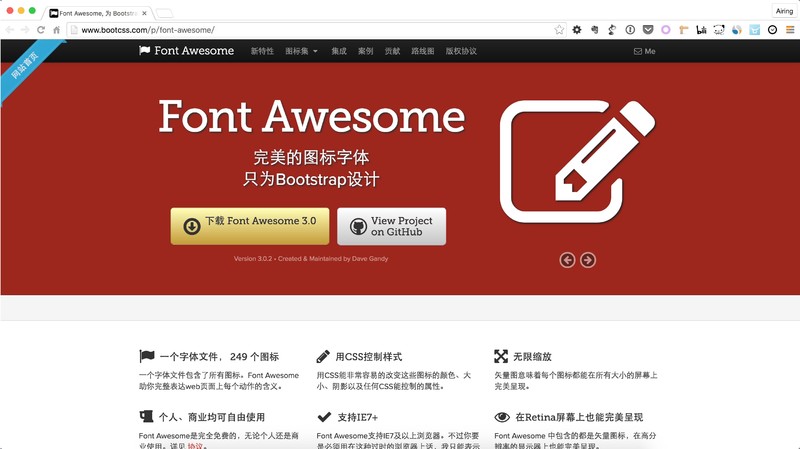Image resolution: width=800 pixels, height=449 pixels.
Task: Click the 网站首页 corner ribbon
Action: tap(26, 65)
